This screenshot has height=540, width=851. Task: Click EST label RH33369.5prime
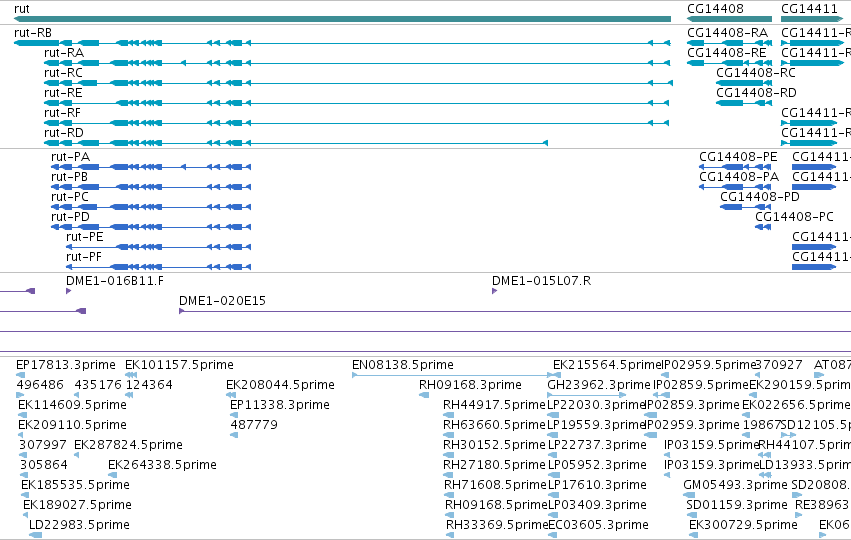point(497,525)
